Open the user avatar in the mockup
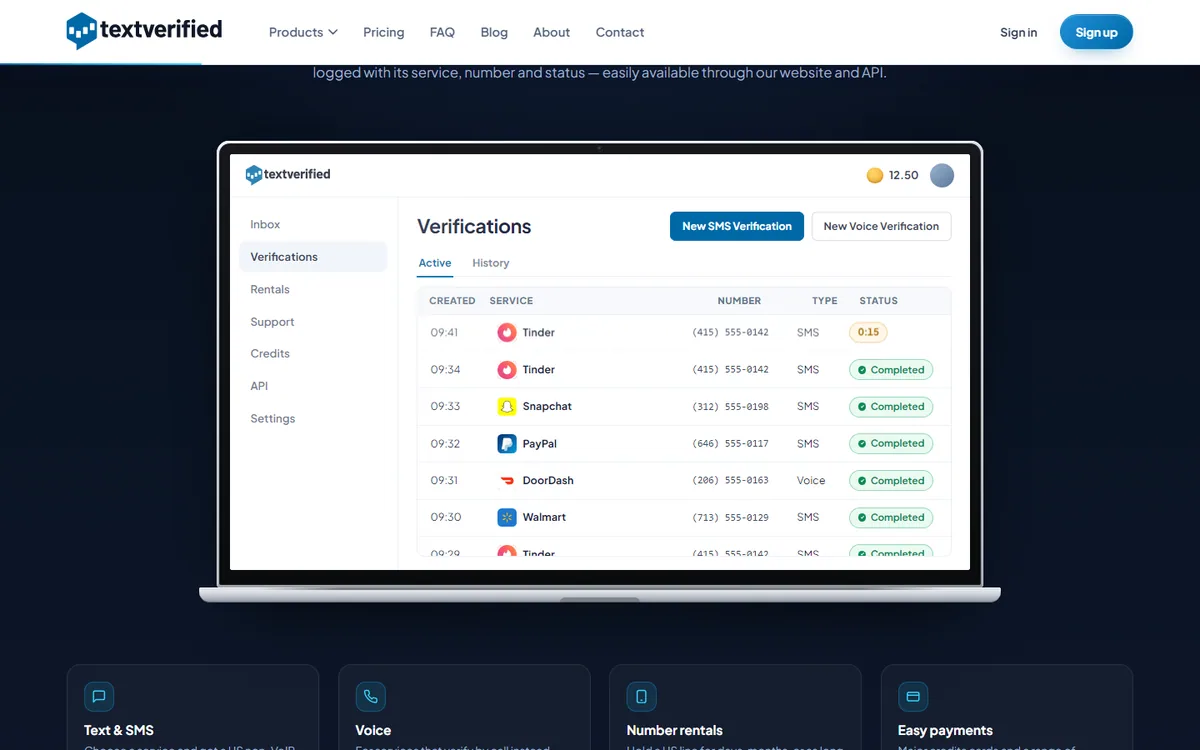1200x750 pixels. tap(942, 175)
